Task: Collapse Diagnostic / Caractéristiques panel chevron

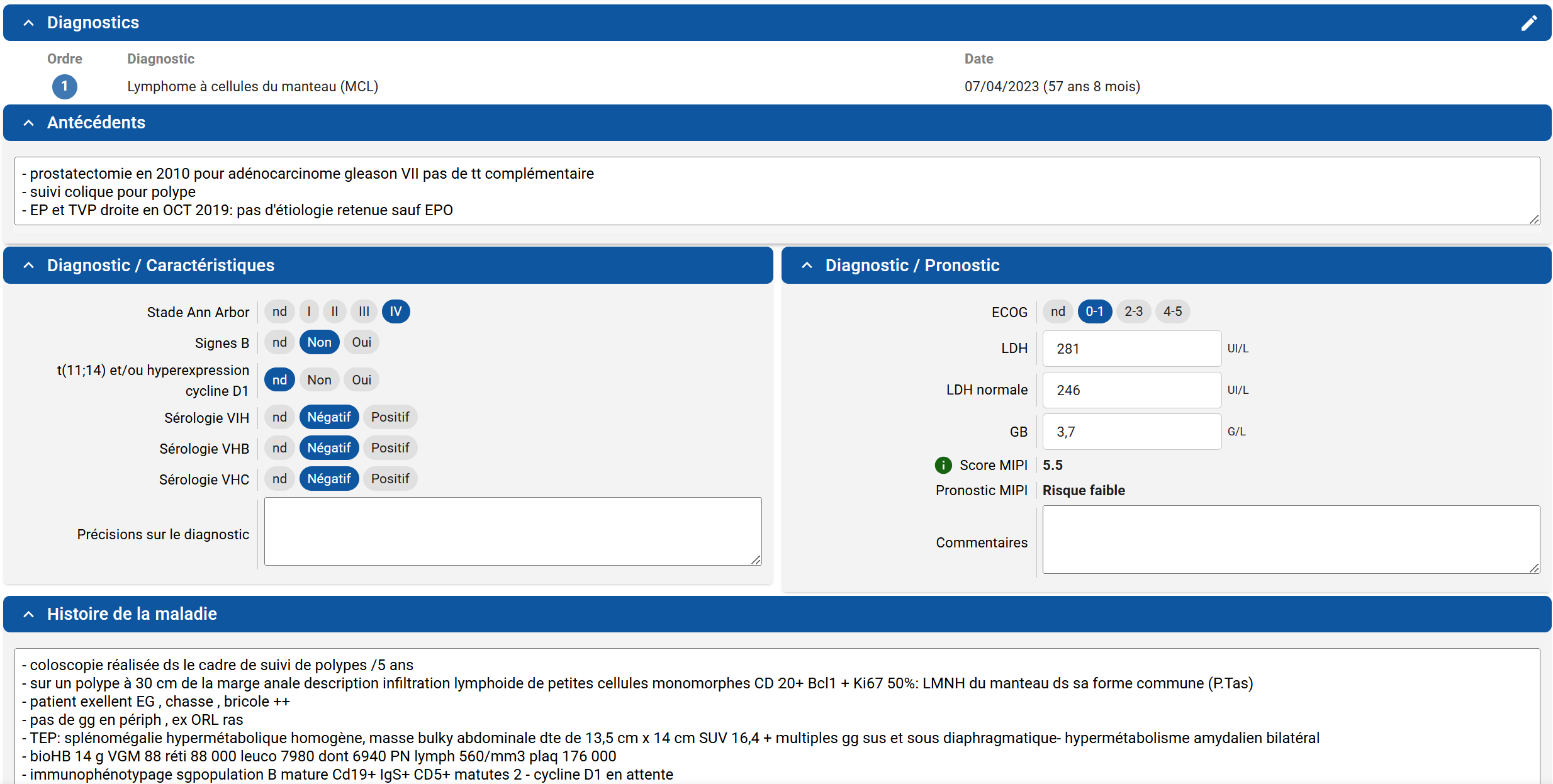Action: (28, 266)
